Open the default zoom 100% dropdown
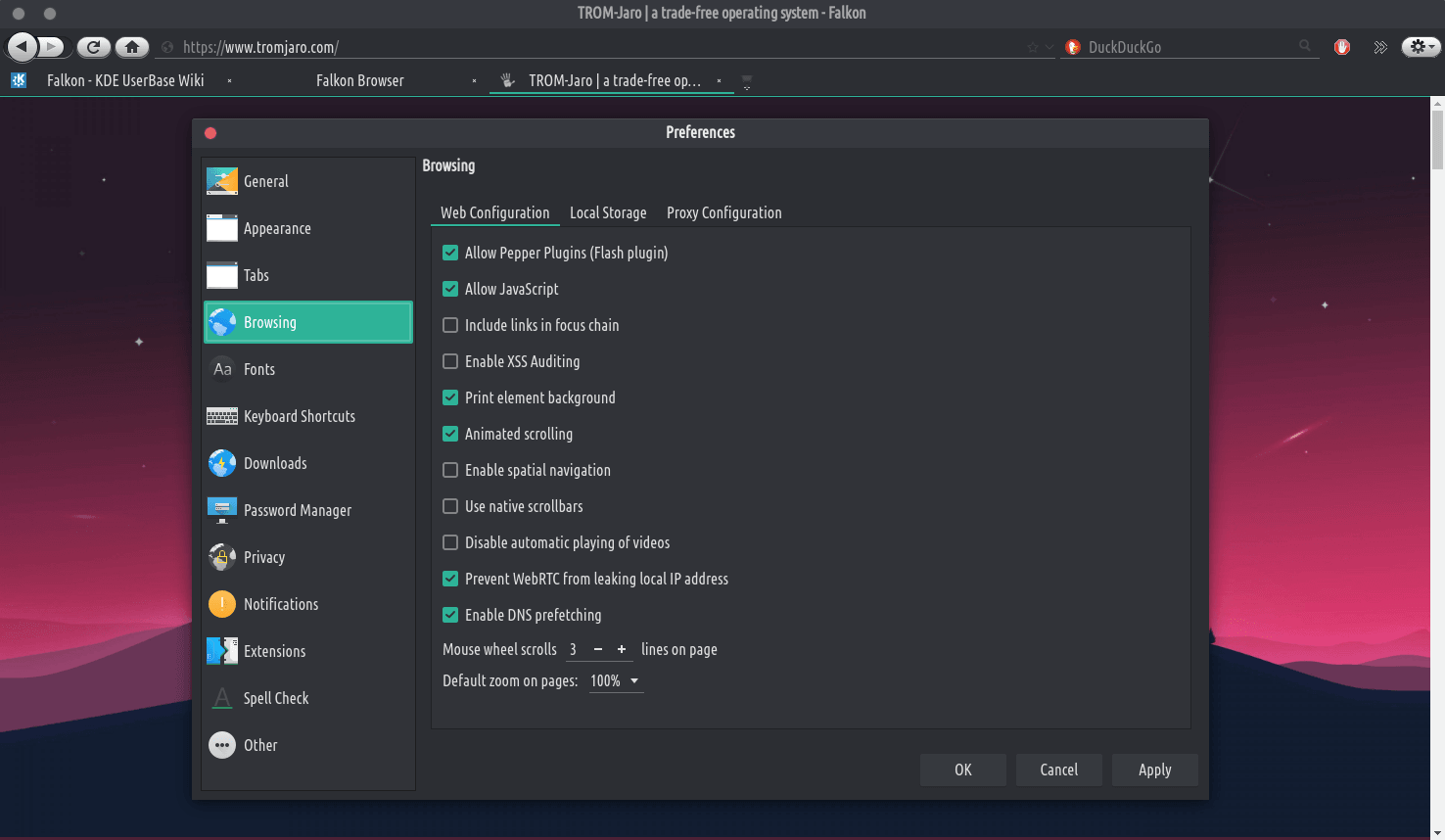 click(x=616, y=680)
